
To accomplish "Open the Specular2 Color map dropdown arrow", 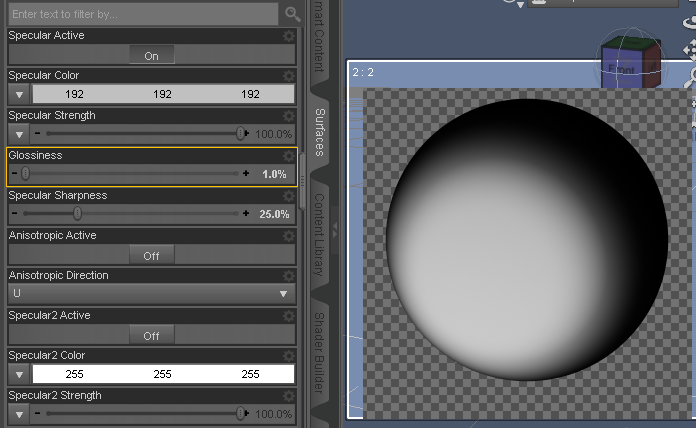I will (x=19, y=374).
